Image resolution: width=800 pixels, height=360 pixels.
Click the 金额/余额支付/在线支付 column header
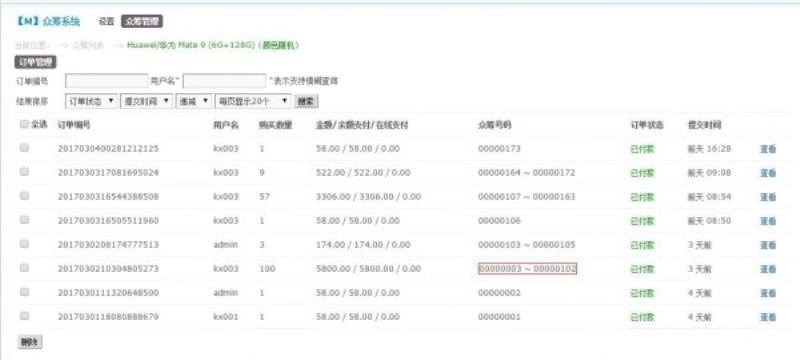362,125
